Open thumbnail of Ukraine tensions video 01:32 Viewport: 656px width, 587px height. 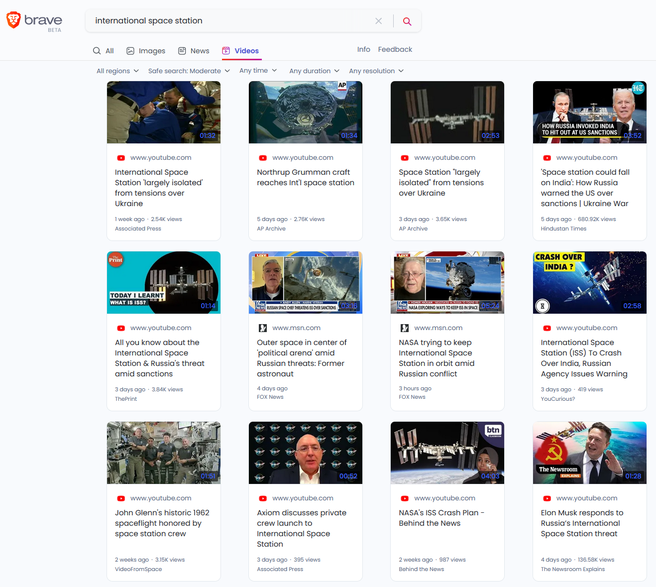pyautogui.click(x=164, y=112)
